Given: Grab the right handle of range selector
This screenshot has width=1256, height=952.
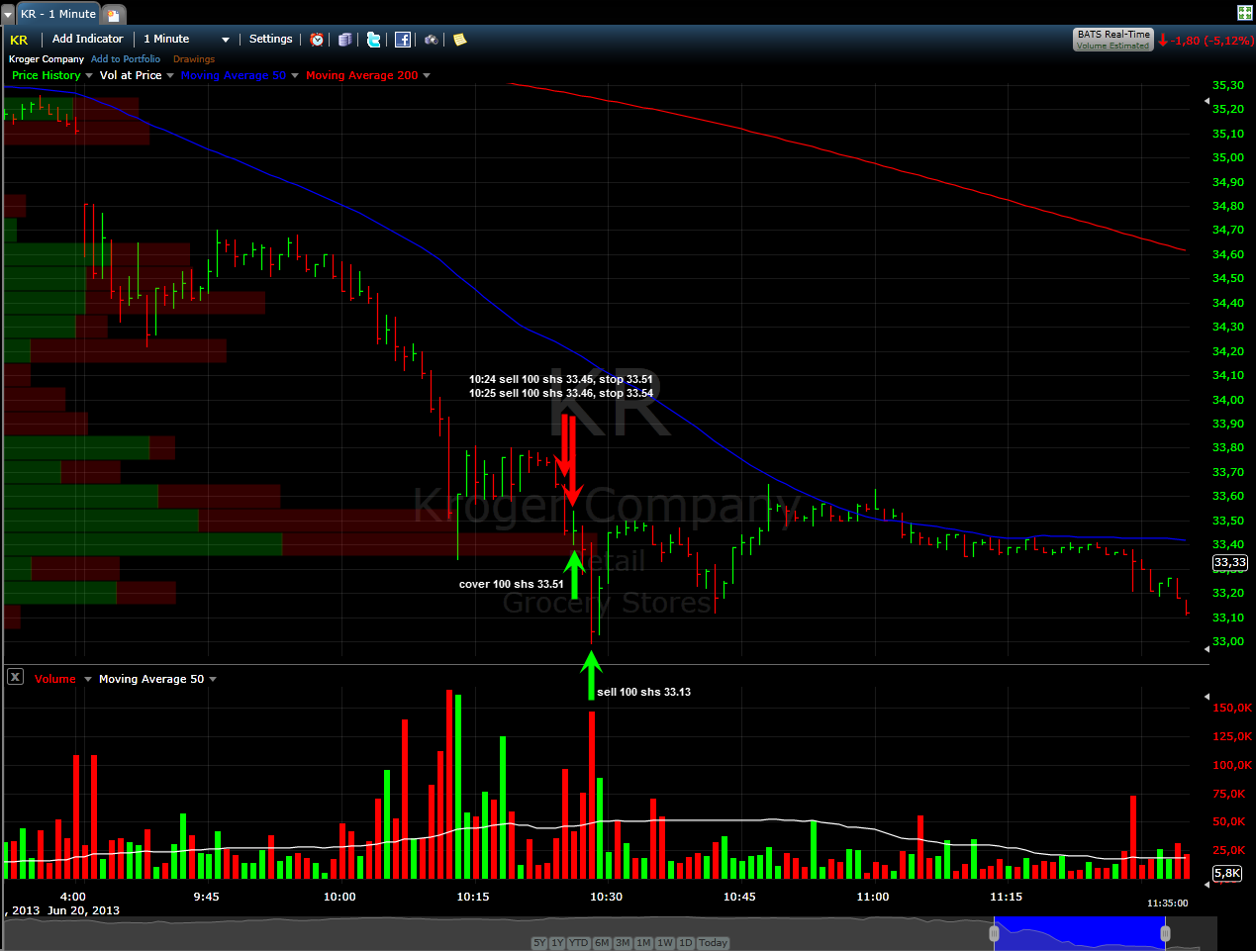Looking at the screenshot, I should (x=1166, y=933).
